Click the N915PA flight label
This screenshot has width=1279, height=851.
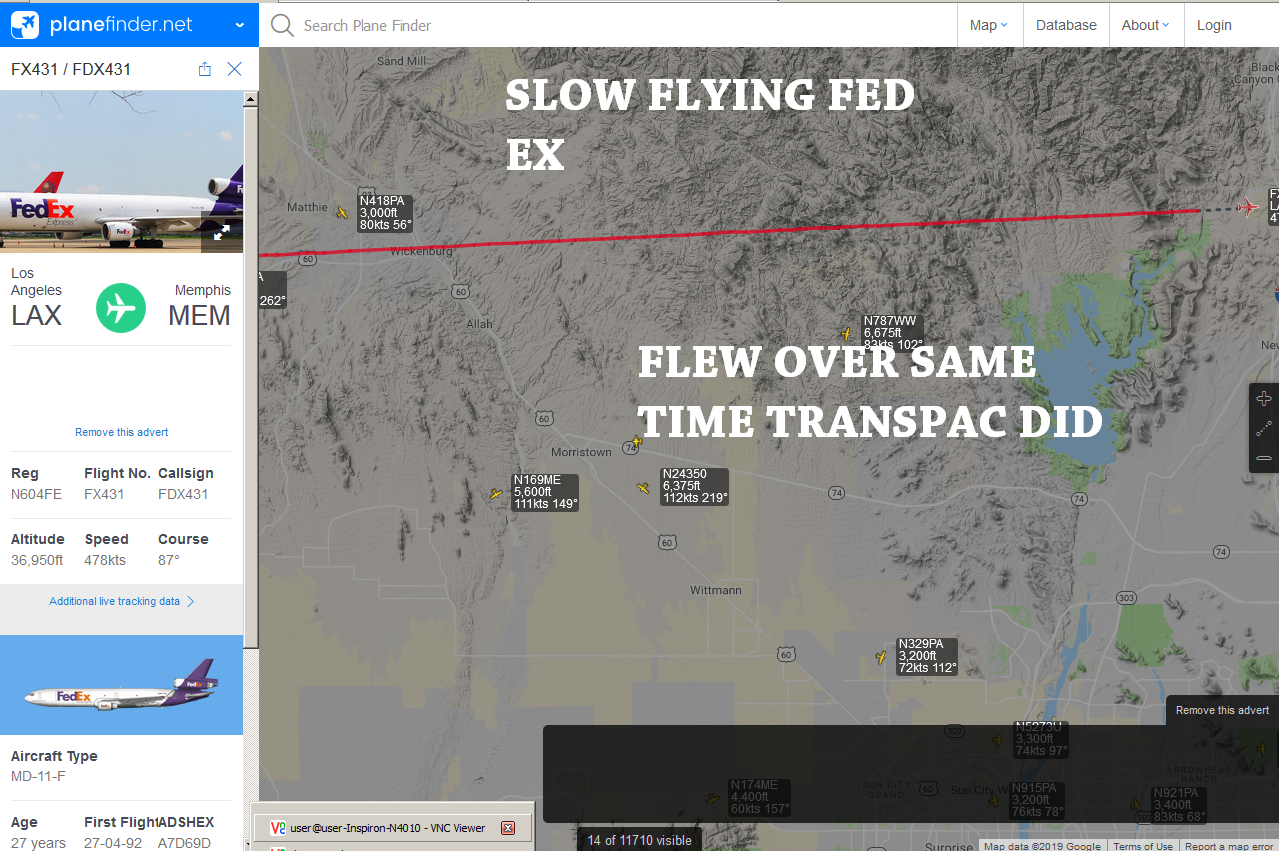click(x=1036, y=800)
